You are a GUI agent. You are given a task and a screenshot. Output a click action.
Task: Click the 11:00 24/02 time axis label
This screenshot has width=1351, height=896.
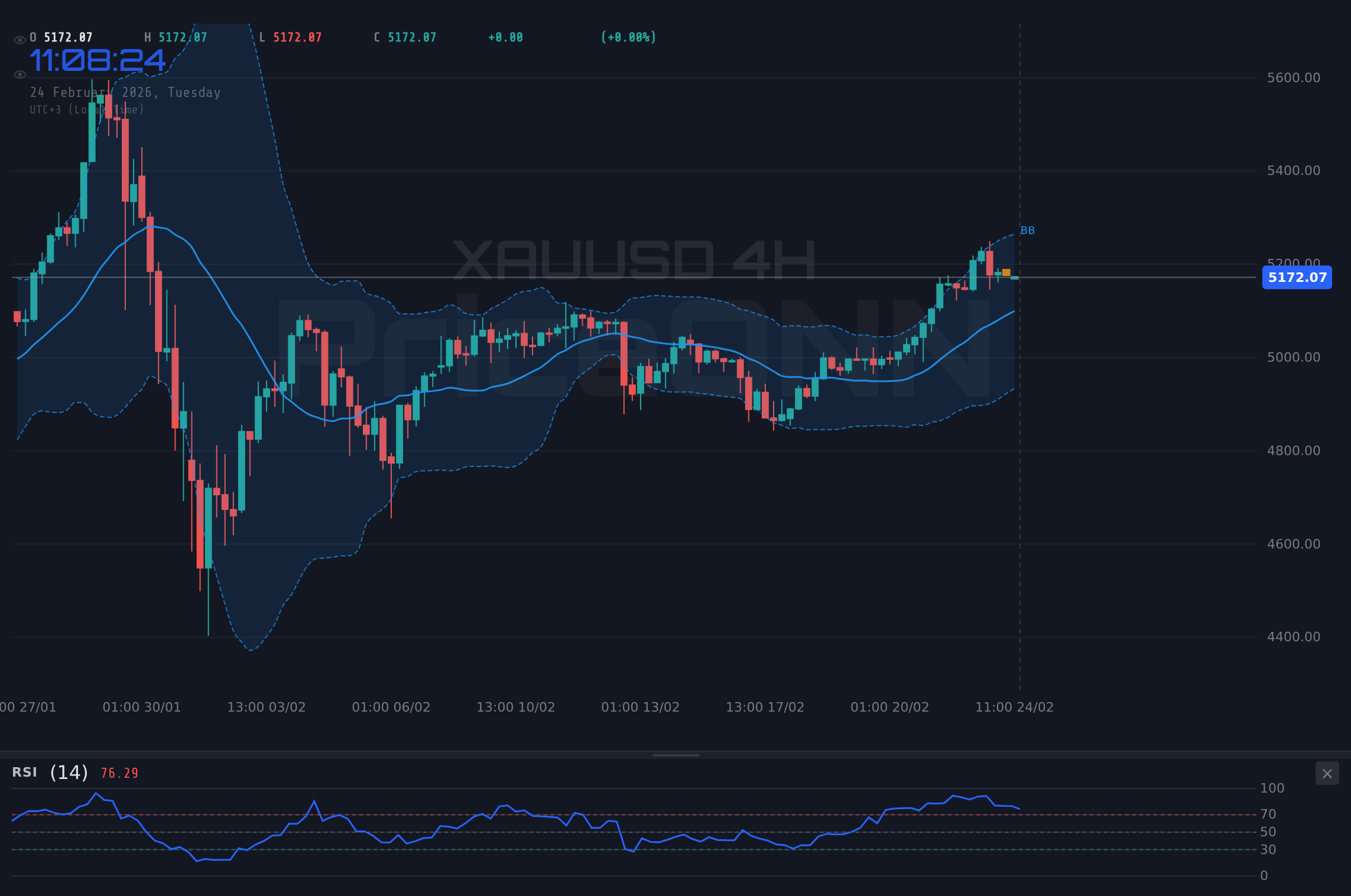pos(1015,707)
